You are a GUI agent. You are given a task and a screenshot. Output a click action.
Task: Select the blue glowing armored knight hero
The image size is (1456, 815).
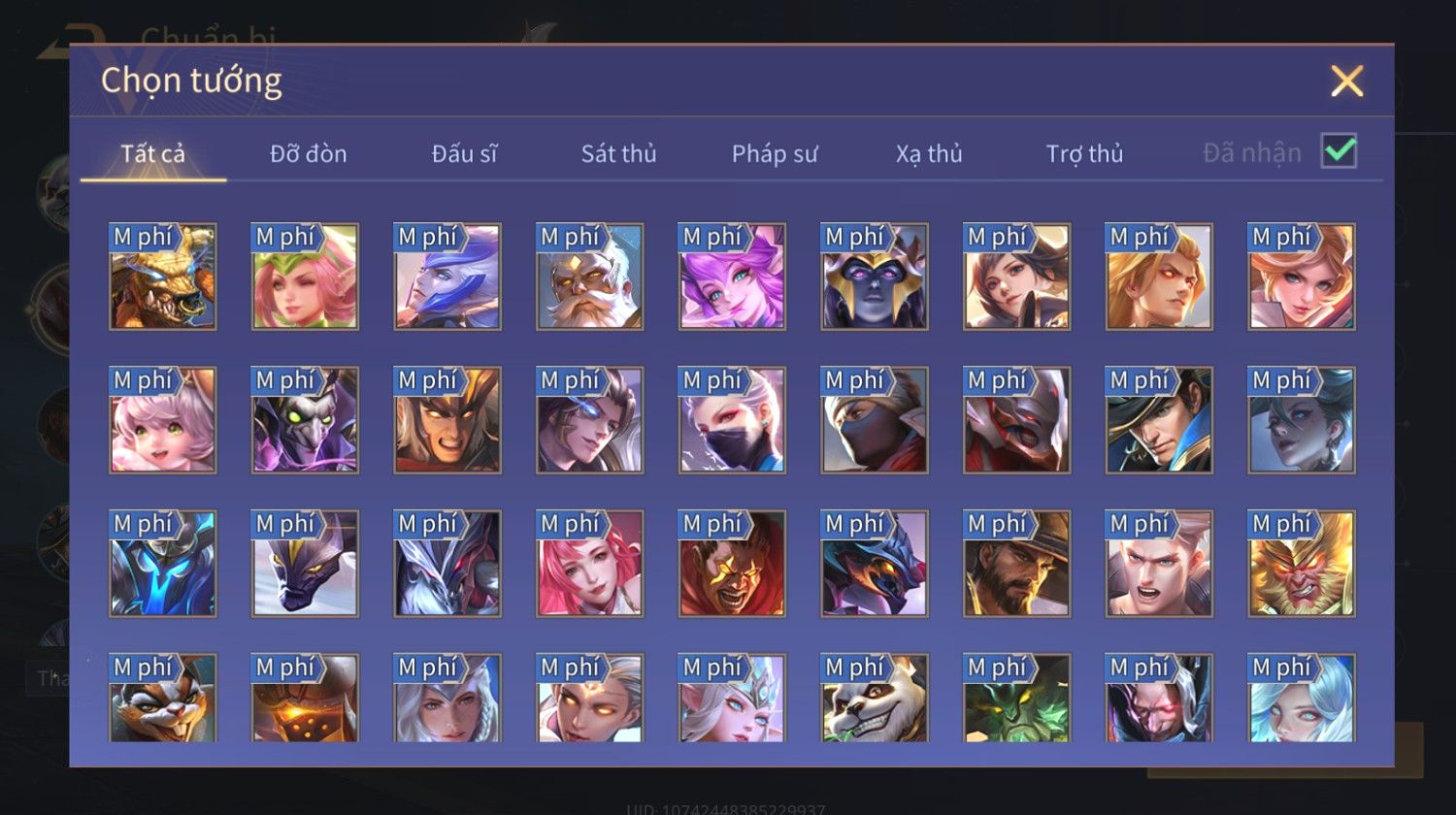[x=162, y=564]
